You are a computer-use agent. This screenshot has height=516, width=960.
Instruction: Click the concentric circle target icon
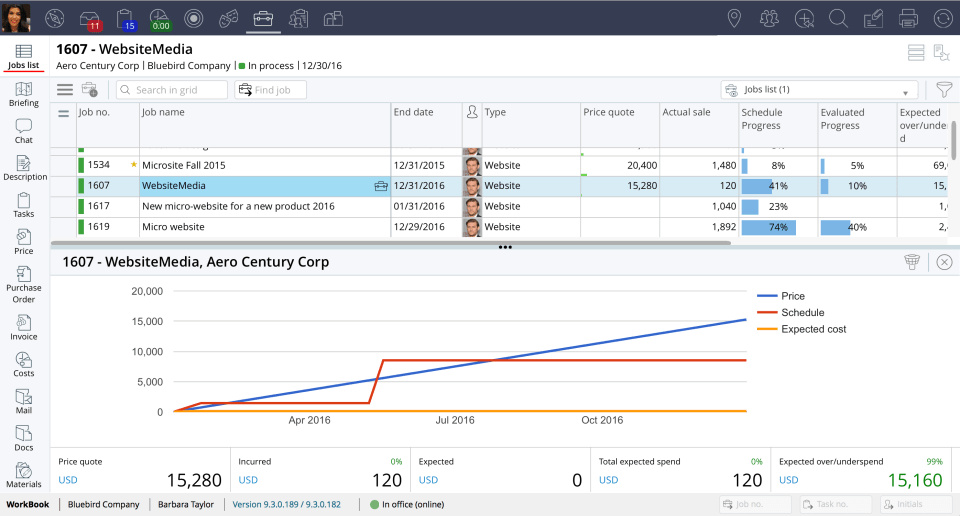coord(193,19)
